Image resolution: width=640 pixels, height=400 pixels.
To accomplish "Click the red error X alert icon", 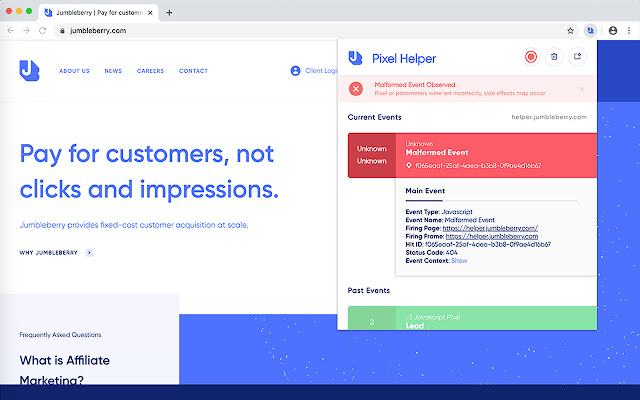I will click(x=356, y=89).
